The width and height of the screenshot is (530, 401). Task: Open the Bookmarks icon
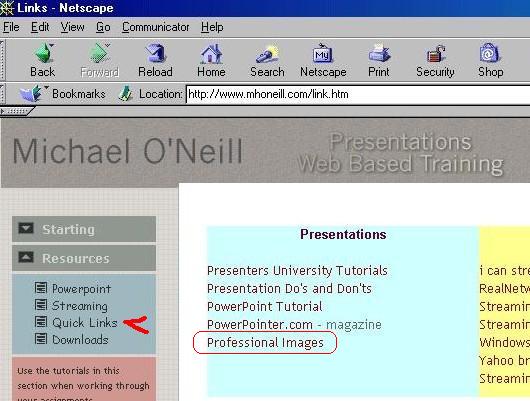coord(30,94)
